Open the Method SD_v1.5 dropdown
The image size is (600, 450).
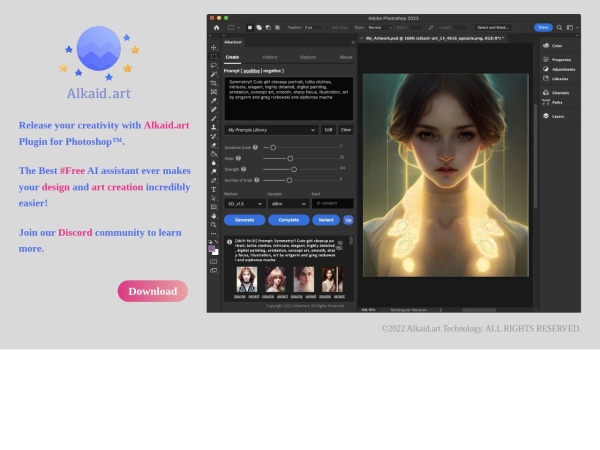click(x=243, y=203)
